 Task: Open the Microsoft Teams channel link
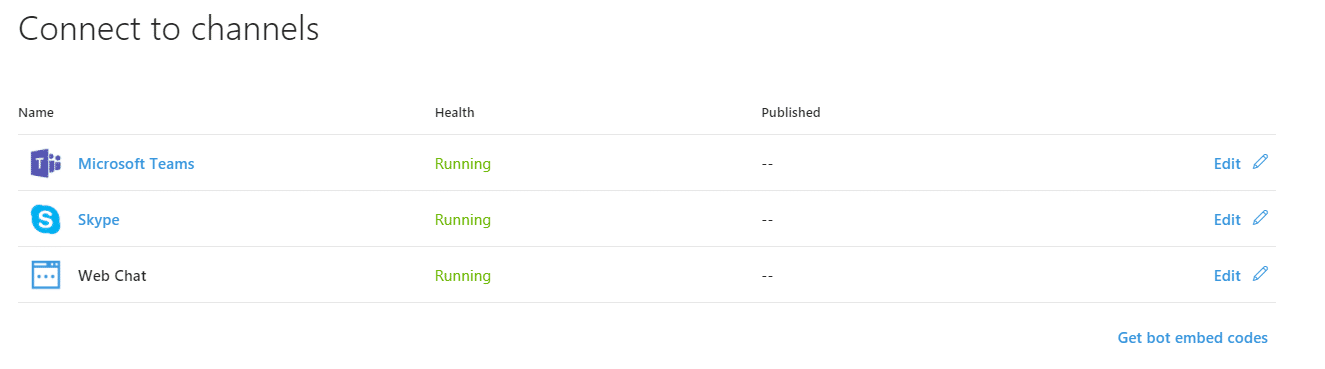(x=136, y=164)
